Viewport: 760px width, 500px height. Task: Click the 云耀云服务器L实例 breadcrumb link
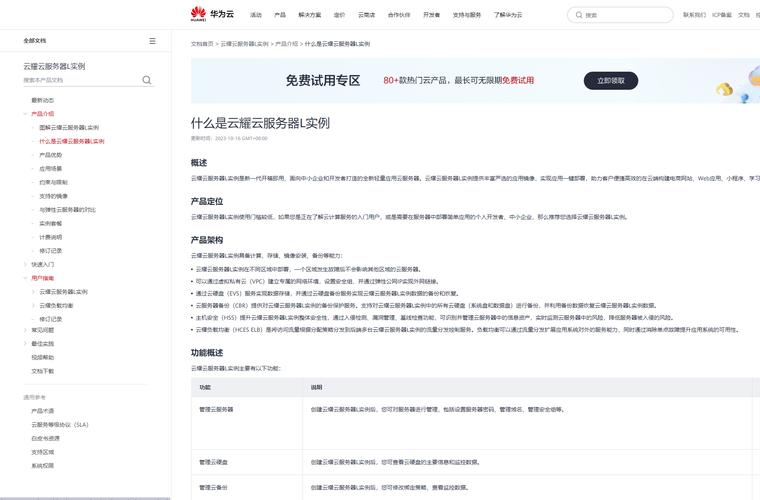coord(244,44)
